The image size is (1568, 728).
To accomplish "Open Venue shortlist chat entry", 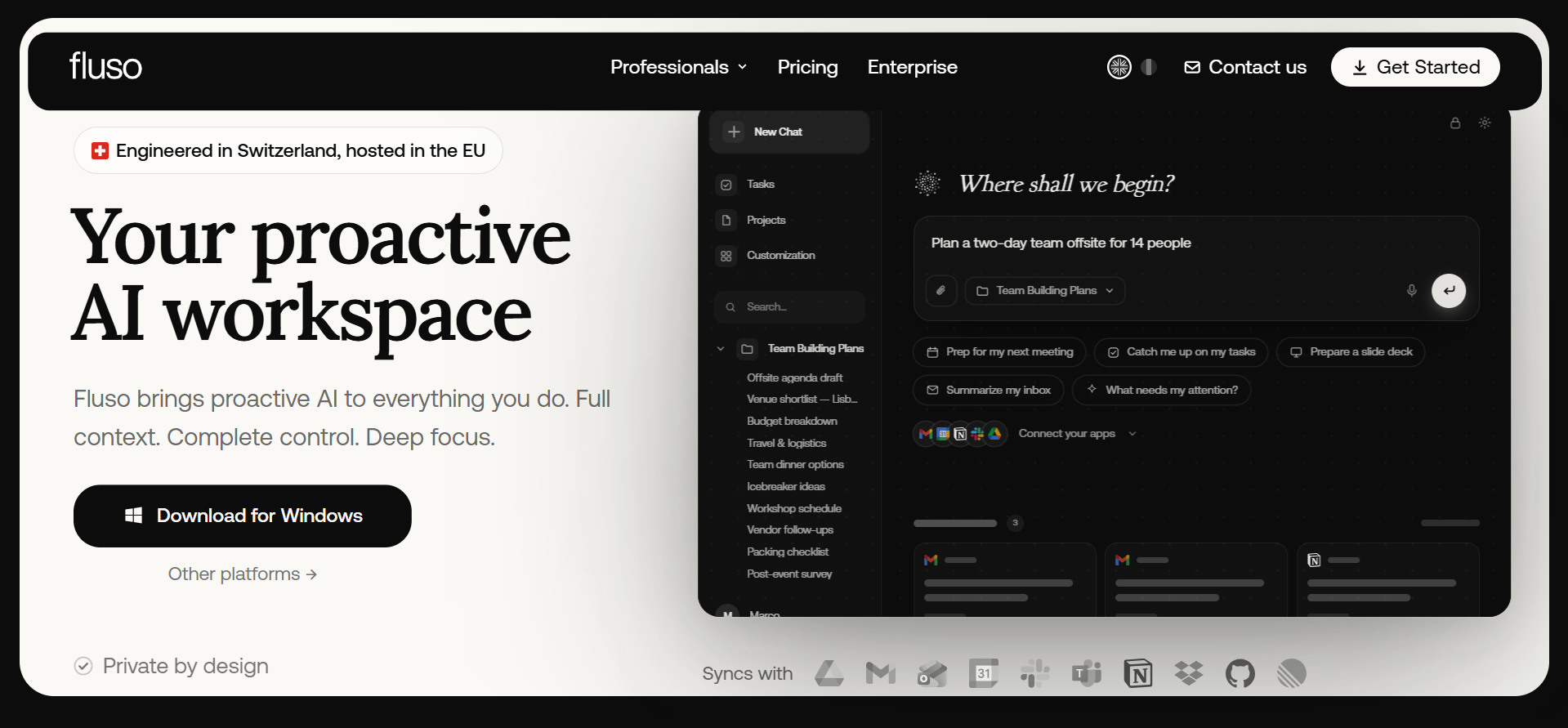I will [802, 400].
